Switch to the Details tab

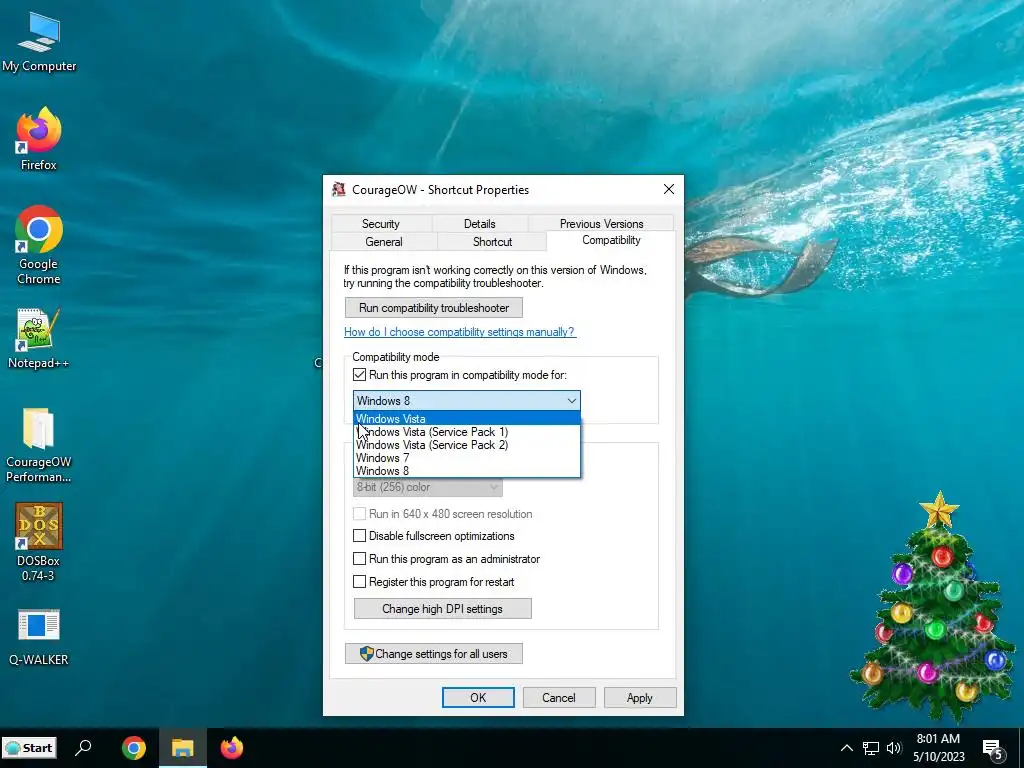pos(479,223)
